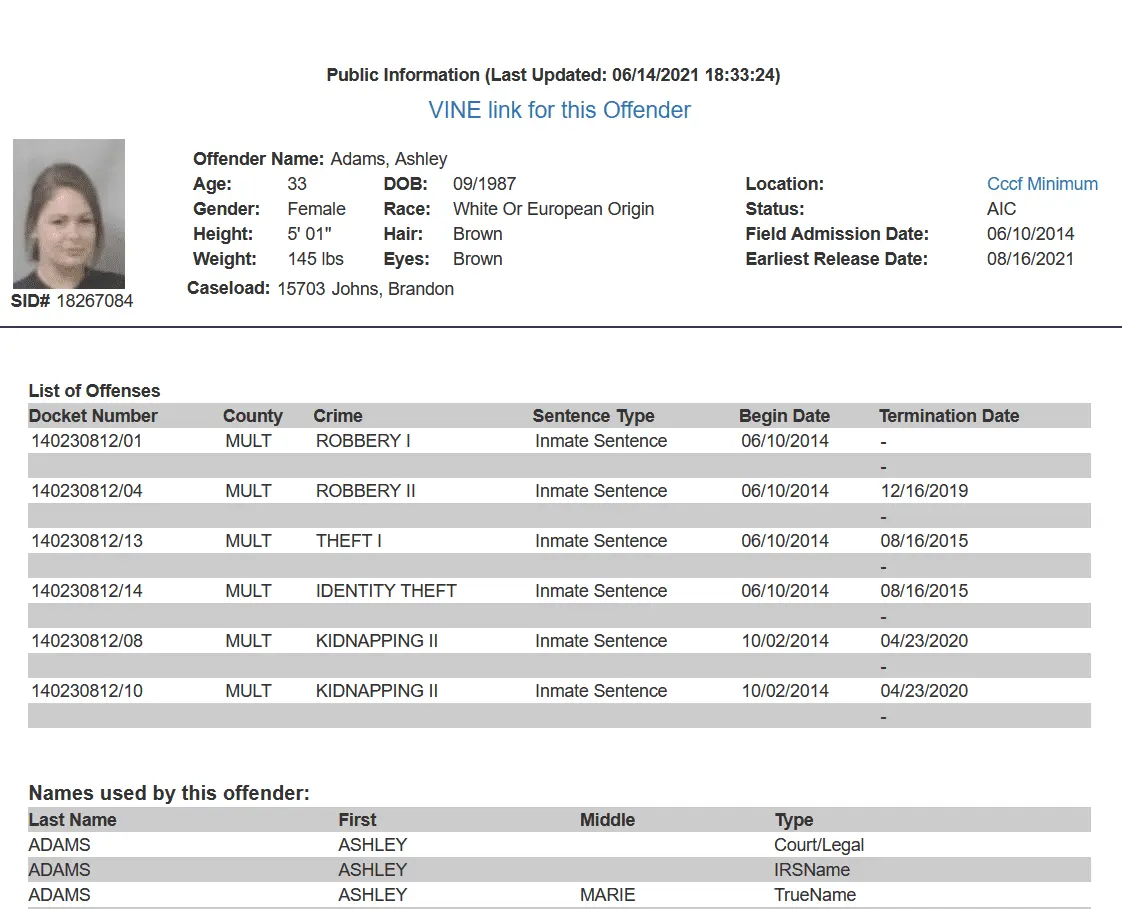Click the Begin Date column header
Image resolution: width=1122 pixels, height=909 pixels.
pos(784,416)
